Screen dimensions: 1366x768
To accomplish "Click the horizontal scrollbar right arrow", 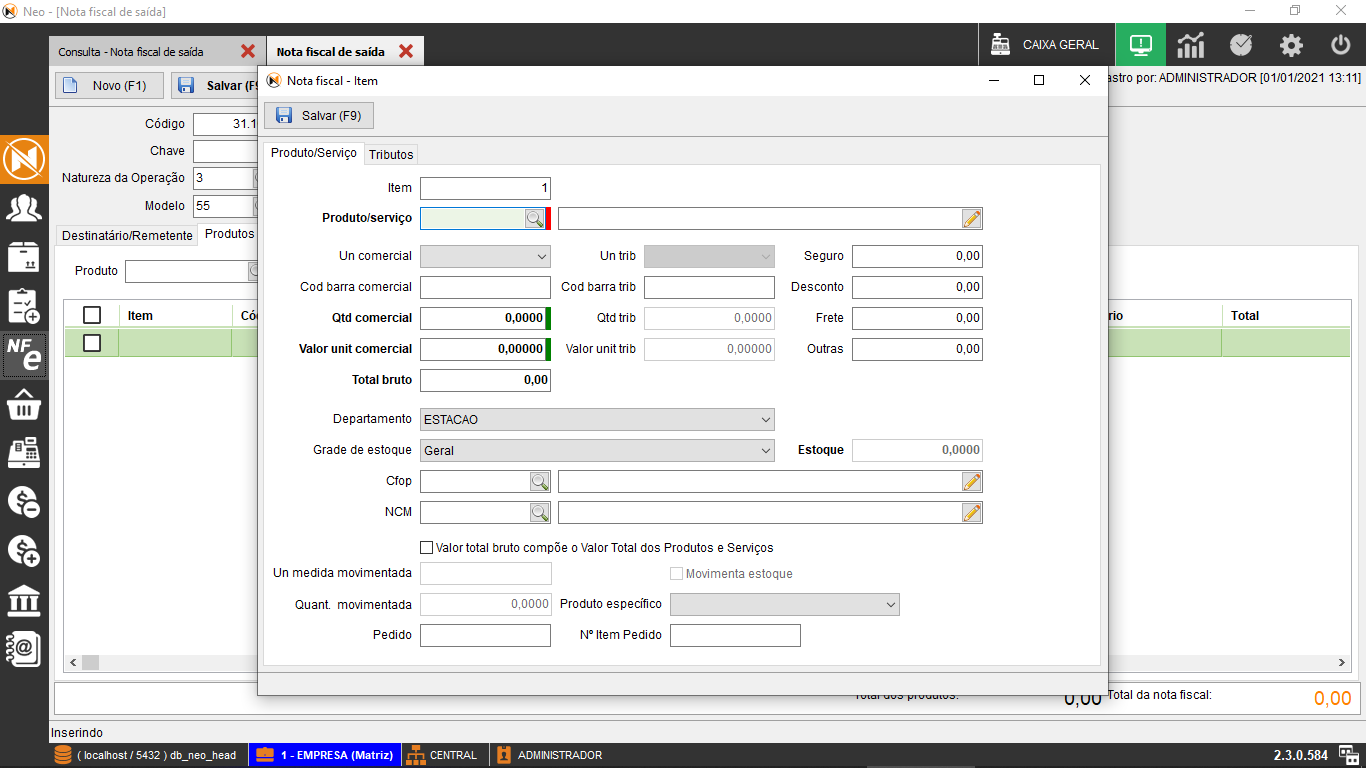I will pyautogui.click(x=1342, y=662).
